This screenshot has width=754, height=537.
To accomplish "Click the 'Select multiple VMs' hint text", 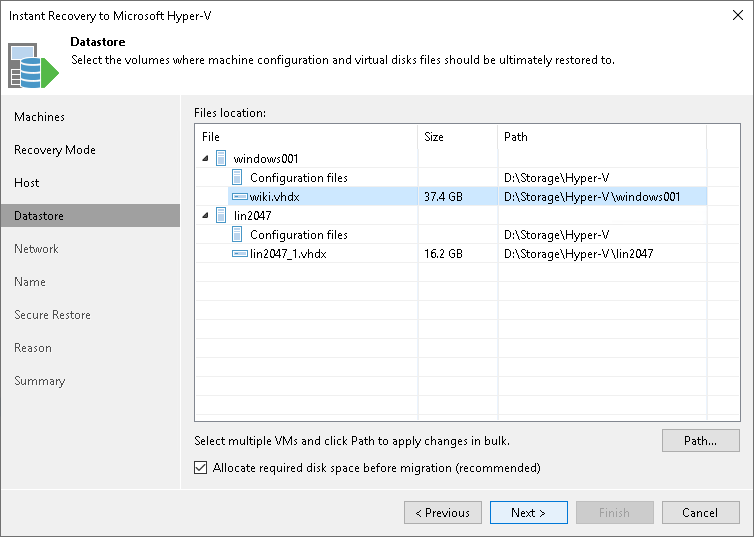I will [x=352, y=441].
